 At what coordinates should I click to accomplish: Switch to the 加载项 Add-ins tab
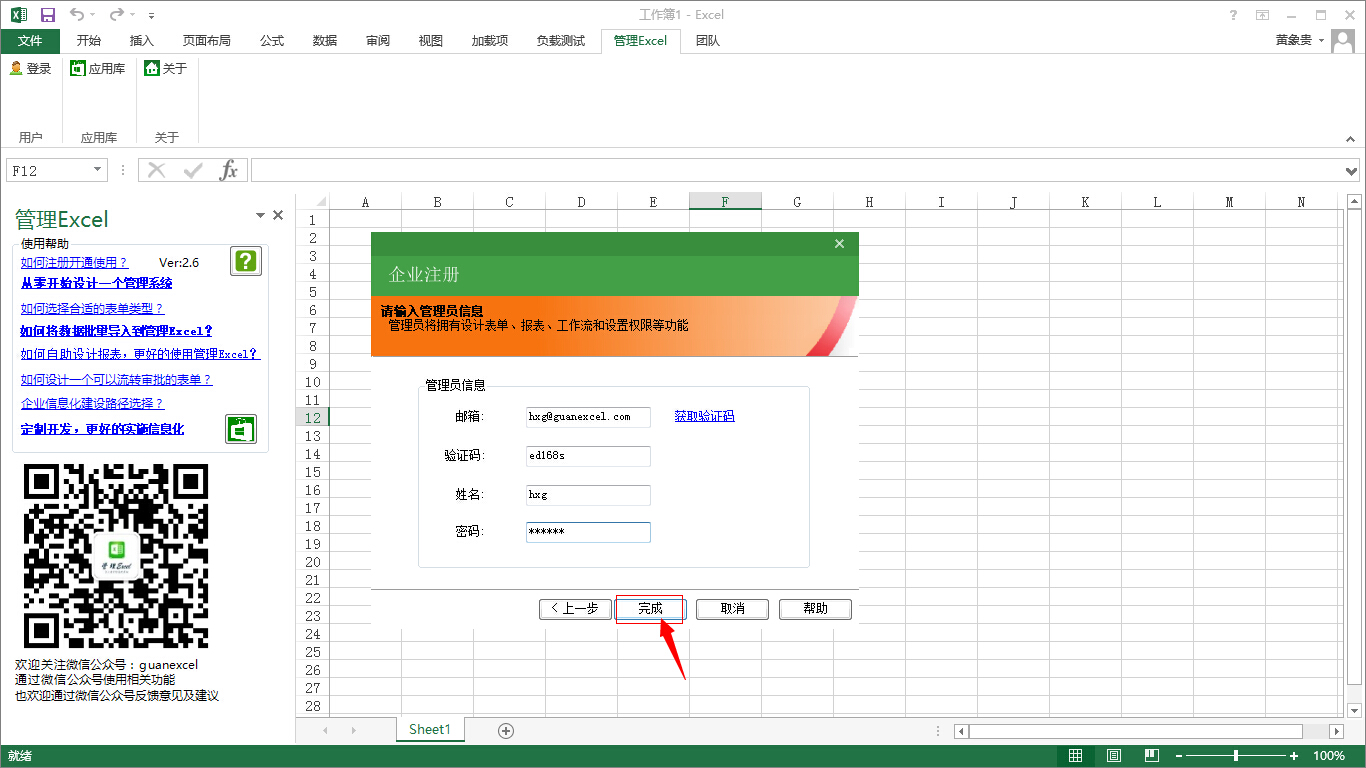click(x=490, y=41)
